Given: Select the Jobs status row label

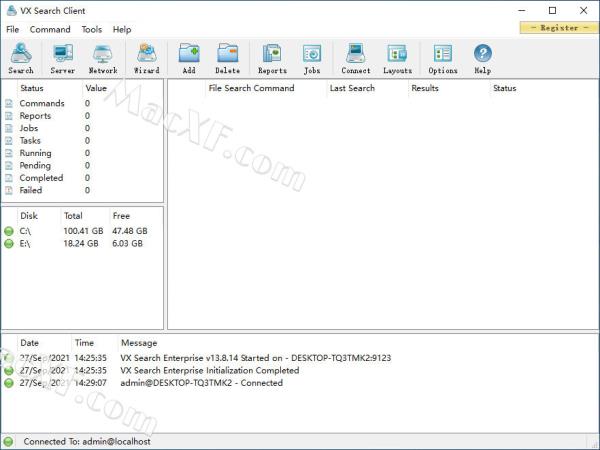Looking at the screenshot, I should 29,128.
